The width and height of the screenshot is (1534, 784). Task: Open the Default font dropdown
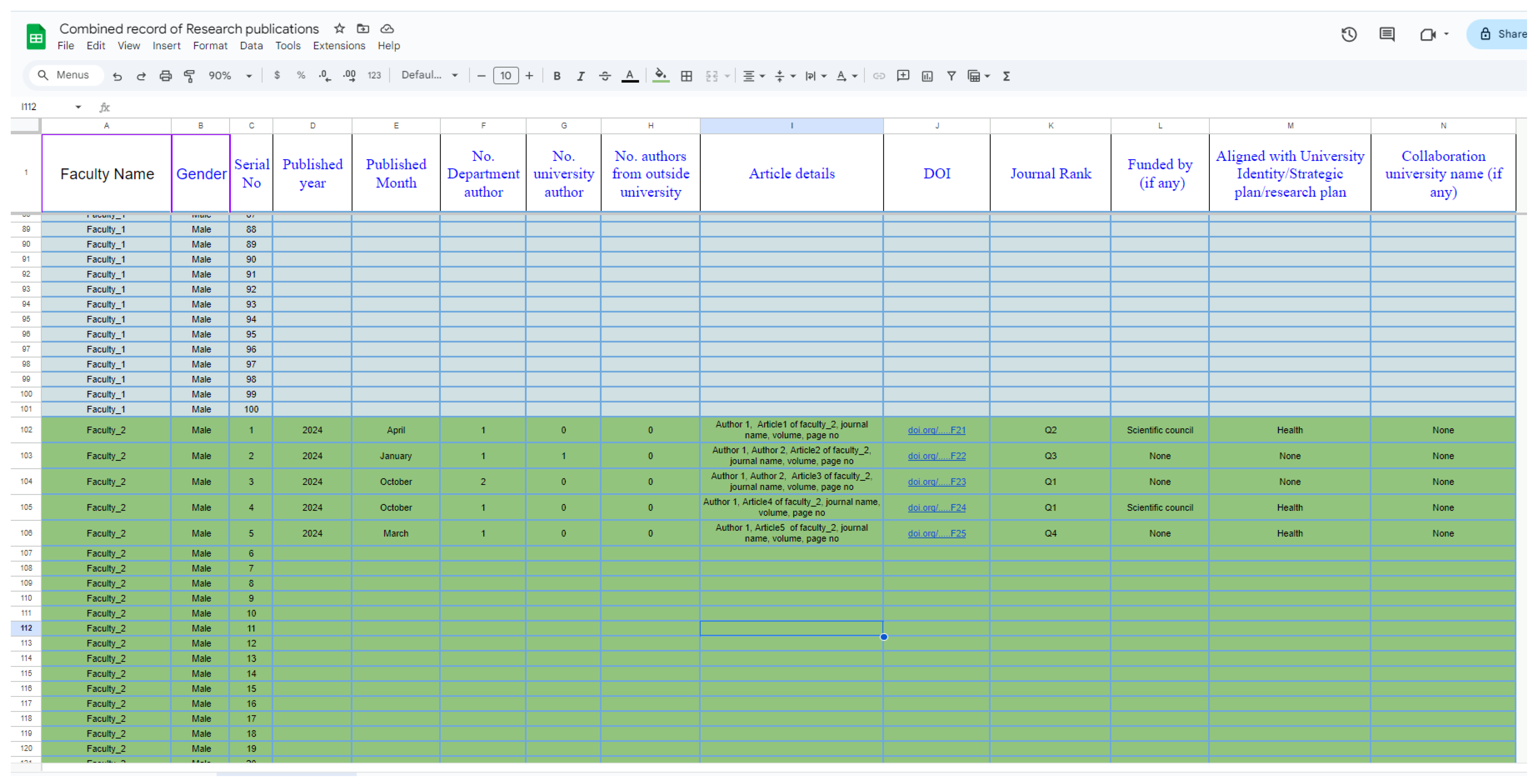click(429, 76)
